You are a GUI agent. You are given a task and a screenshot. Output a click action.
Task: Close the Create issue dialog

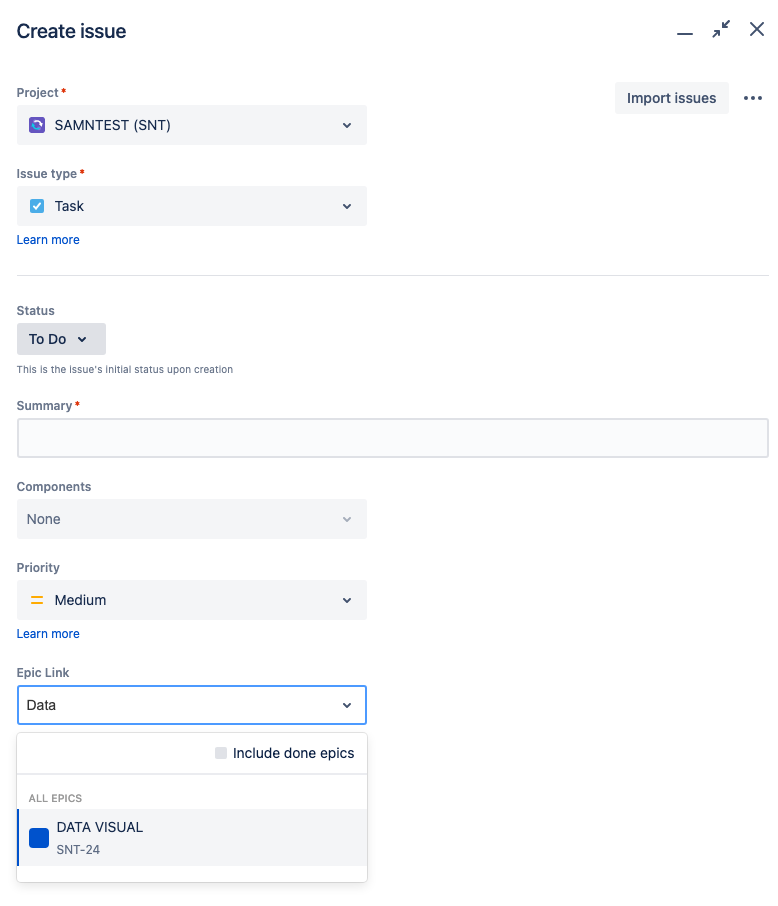coord(757,29)
